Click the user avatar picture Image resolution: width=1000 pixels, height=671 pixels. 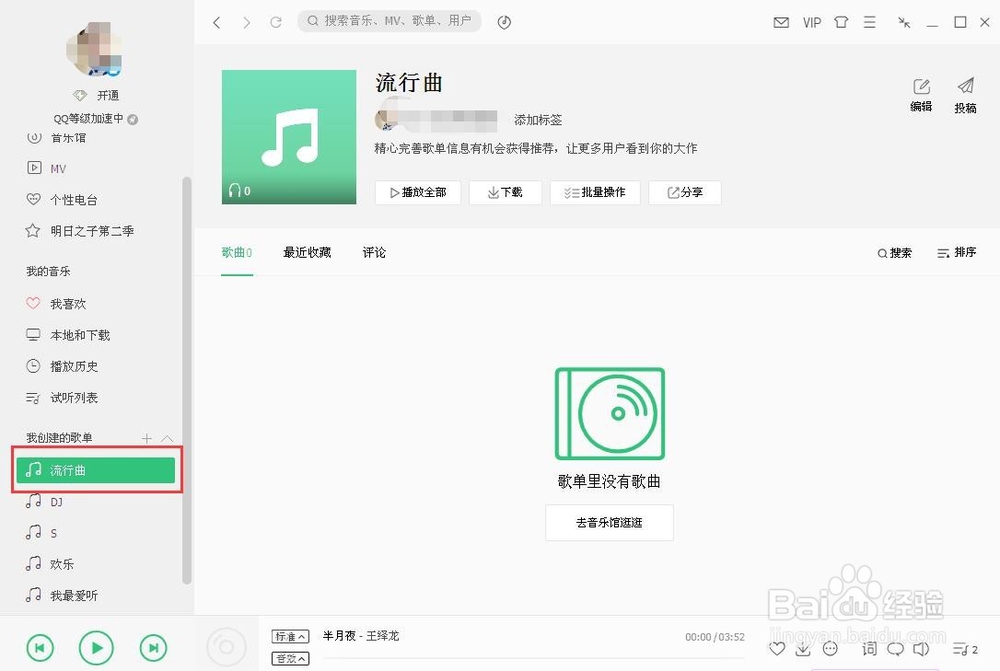coord(94,48)
